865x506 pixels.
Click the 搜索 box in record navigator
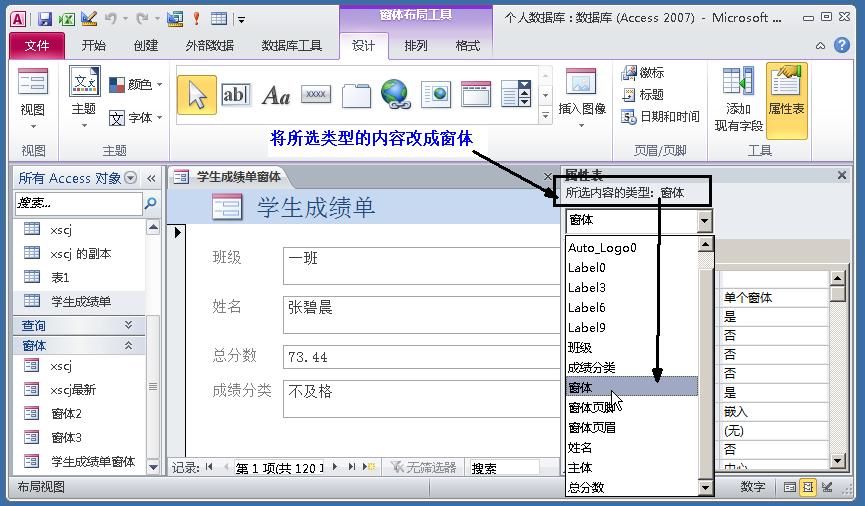(503, 467)
